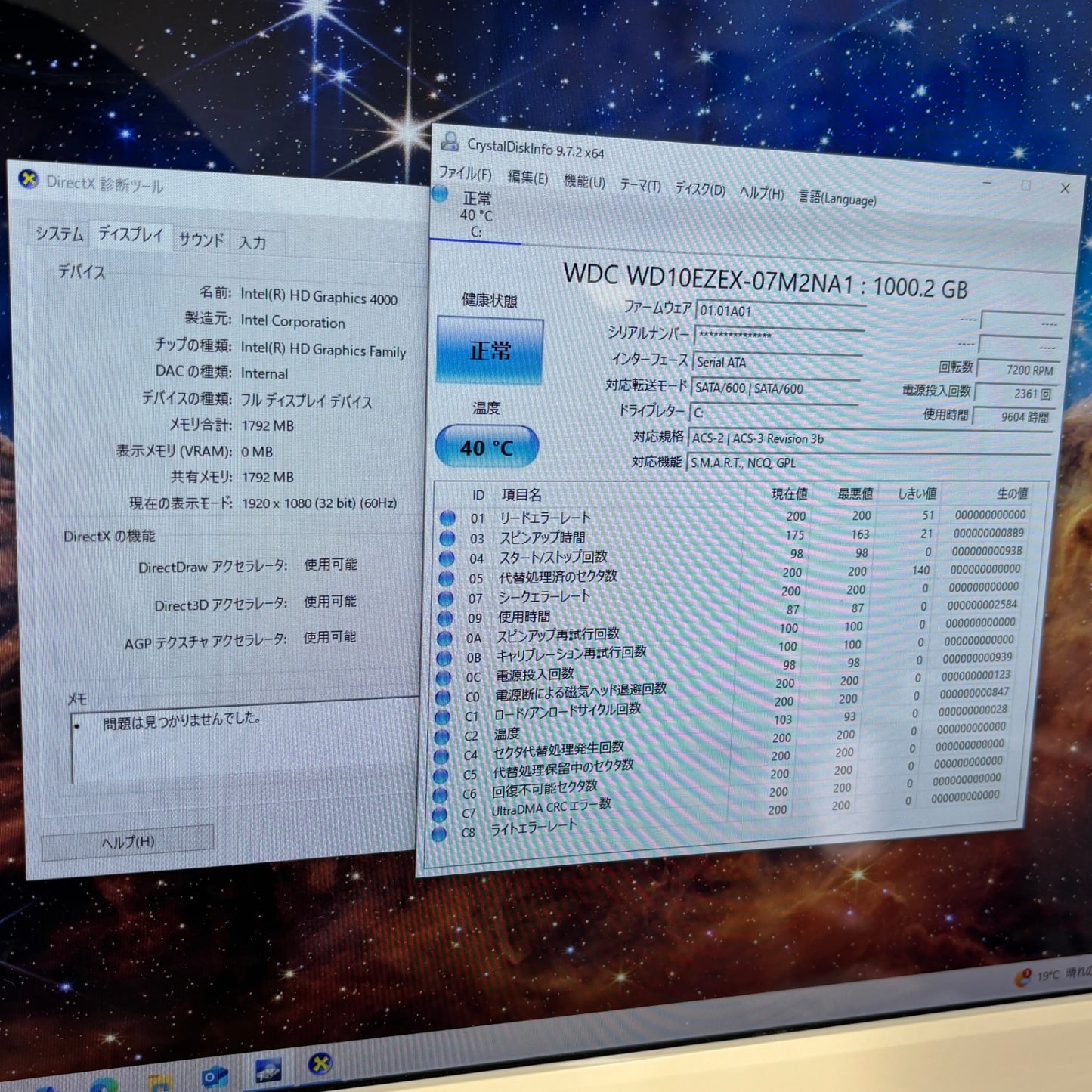Open the 入力 tab
The height and width of the screenshot is (1092, 1092).
252,243
